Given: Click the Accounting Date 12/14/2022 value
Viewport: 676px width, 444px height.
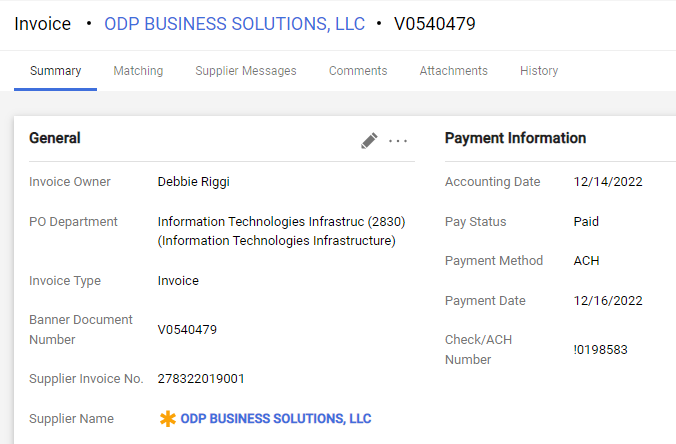Looking at the screenshot, I should click(608, 182).
